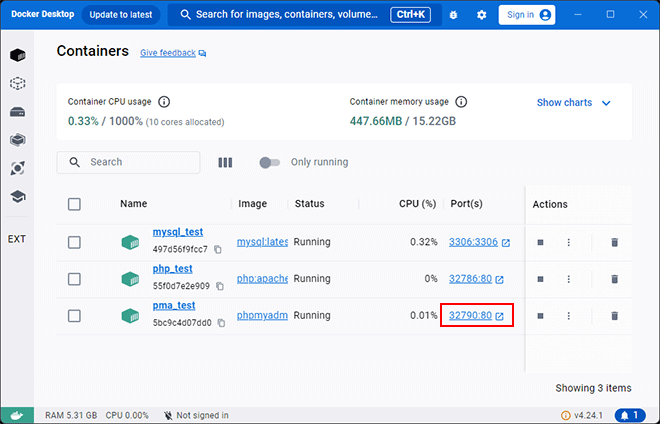The width and height of the screenshot is (660, 424).
Task: Open Learning center sidebar icon
Action: (x=18, y=197)
